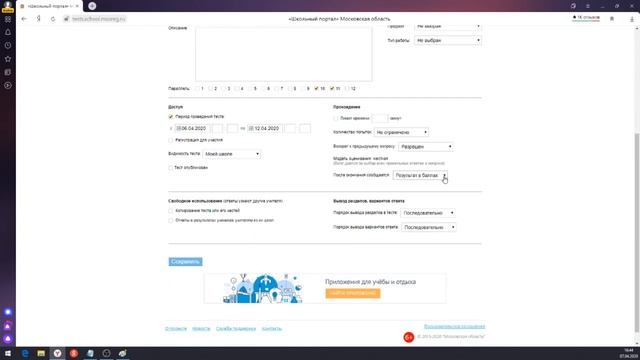Viewport: 640px width, 360px height.
Task: Click the red 6+ age rating badge
Action: (409, 337)
